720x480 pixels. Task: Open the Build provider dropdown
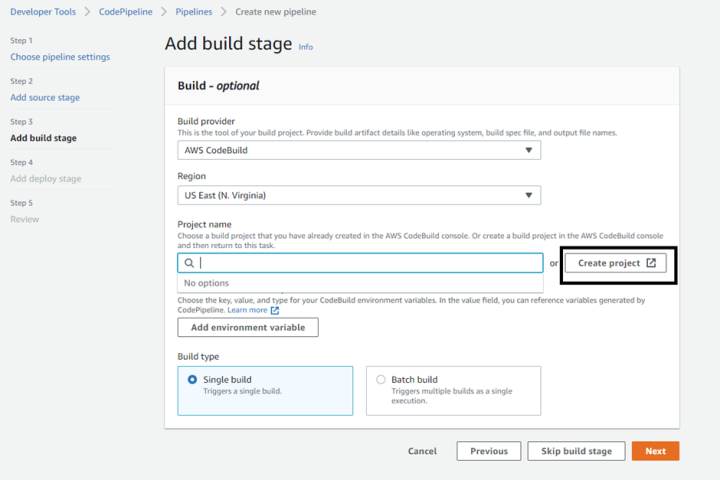pyautogui.click(x=359, y=150)
